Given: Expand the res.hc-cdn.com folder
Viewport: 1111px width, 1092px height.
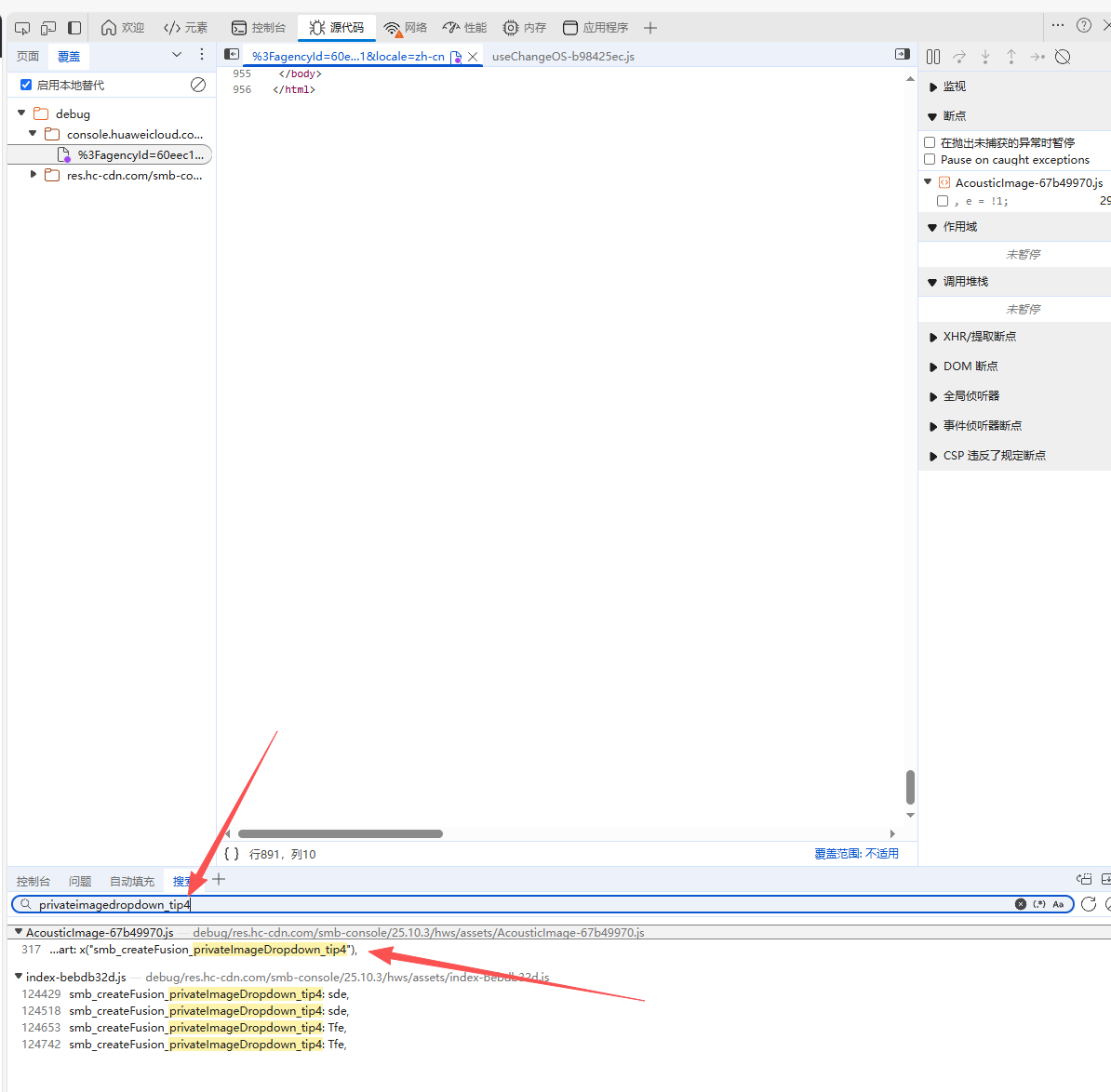Looking at the screenshot, I should point(33,175).
